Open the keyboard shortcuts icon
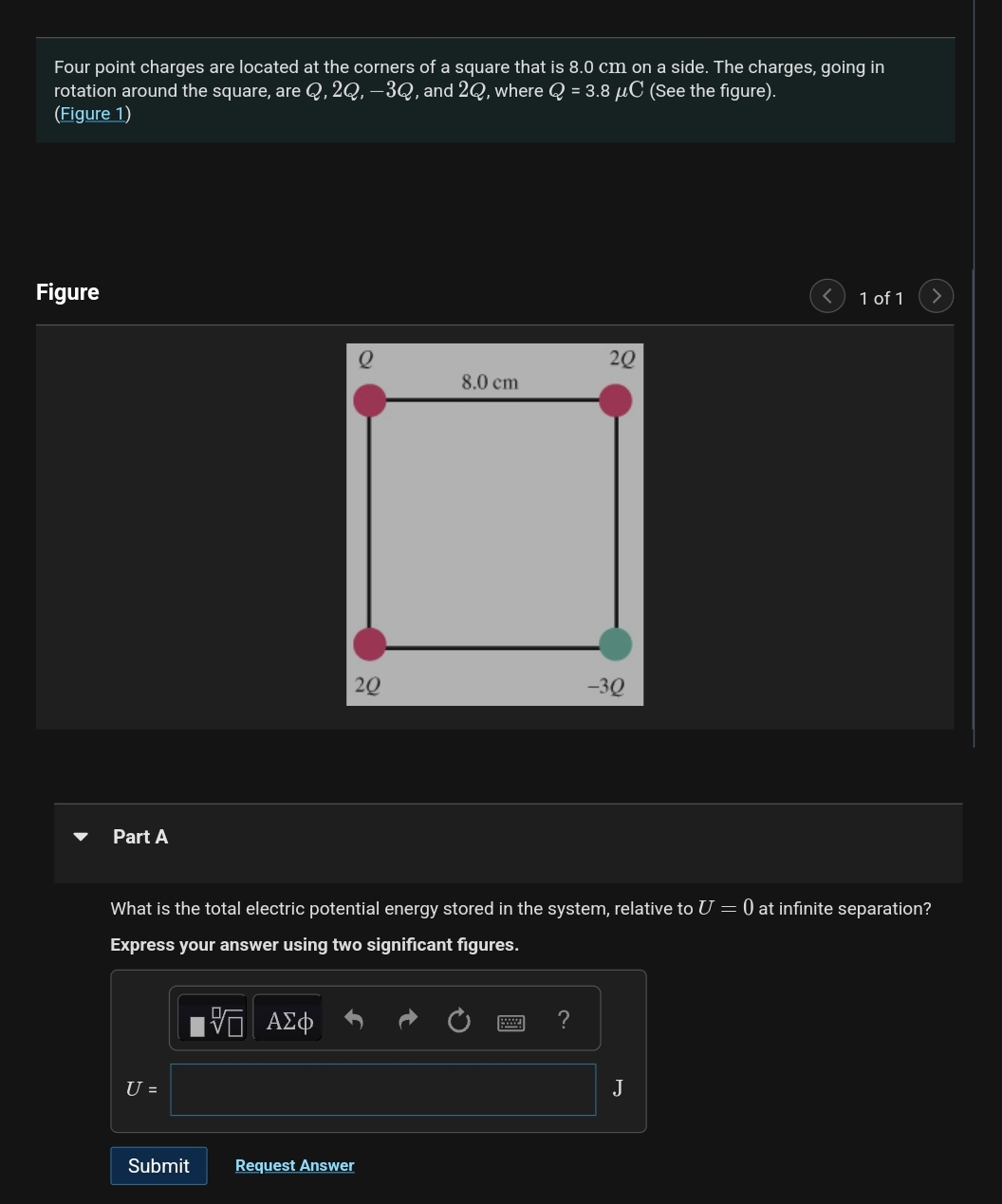This screenshot has height=1204, width=1002. 510,1021
